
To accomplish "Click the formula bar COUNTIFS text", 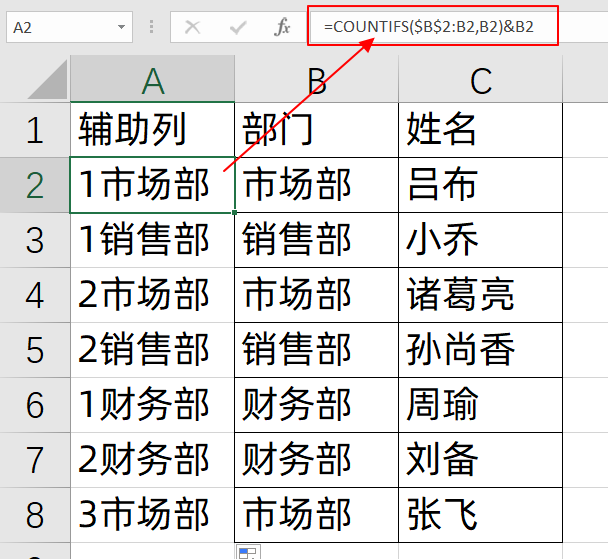I will pyautogui.click(x=429, y=26).
